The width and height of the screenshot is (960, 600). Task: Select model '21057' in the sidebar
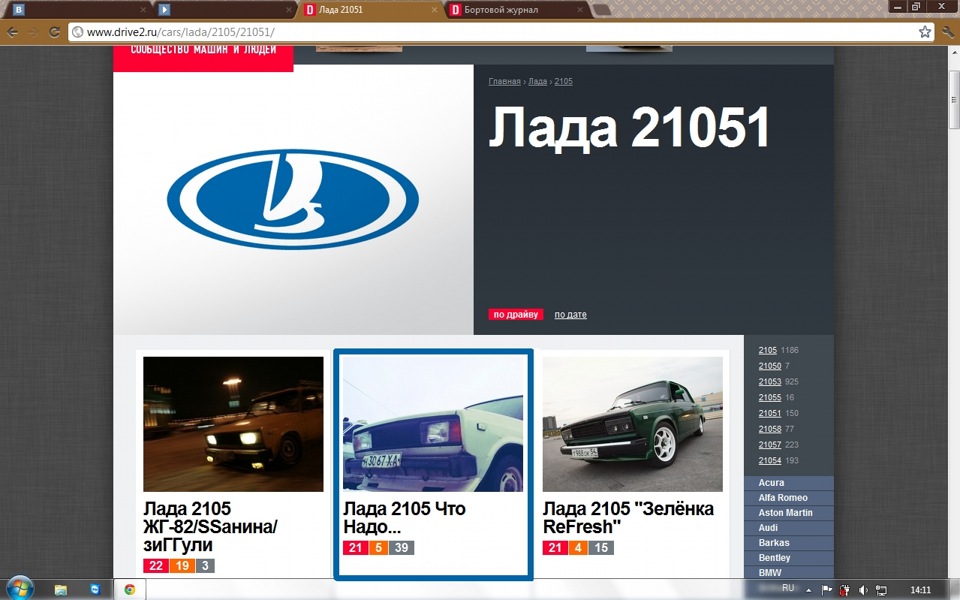pos(770,444)
